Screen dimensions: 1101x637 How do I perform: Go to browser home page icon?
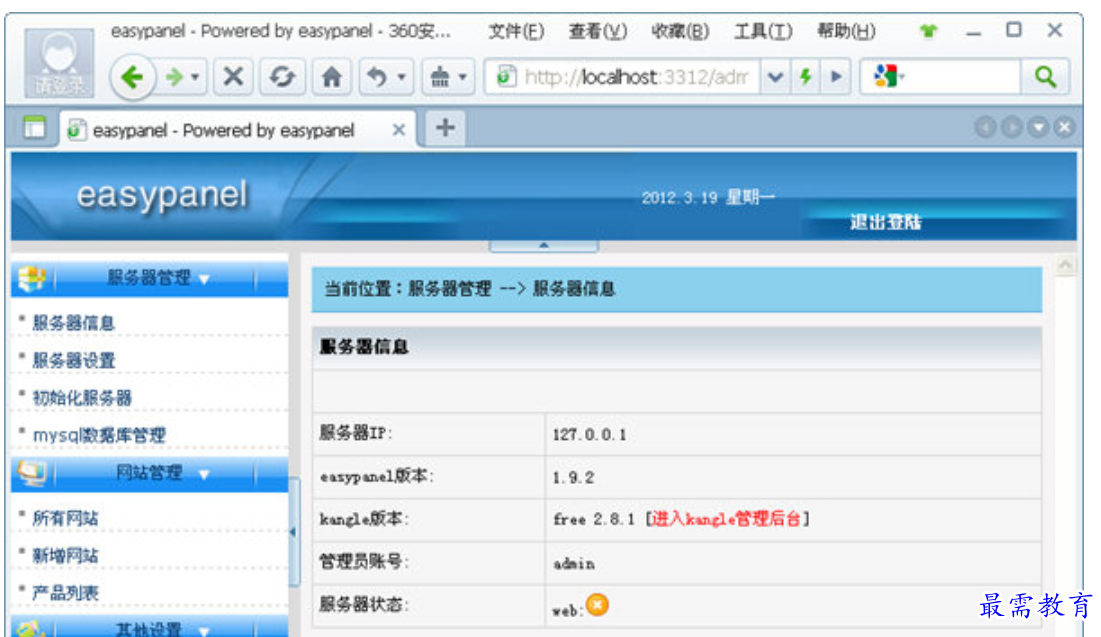pos(331,77)
